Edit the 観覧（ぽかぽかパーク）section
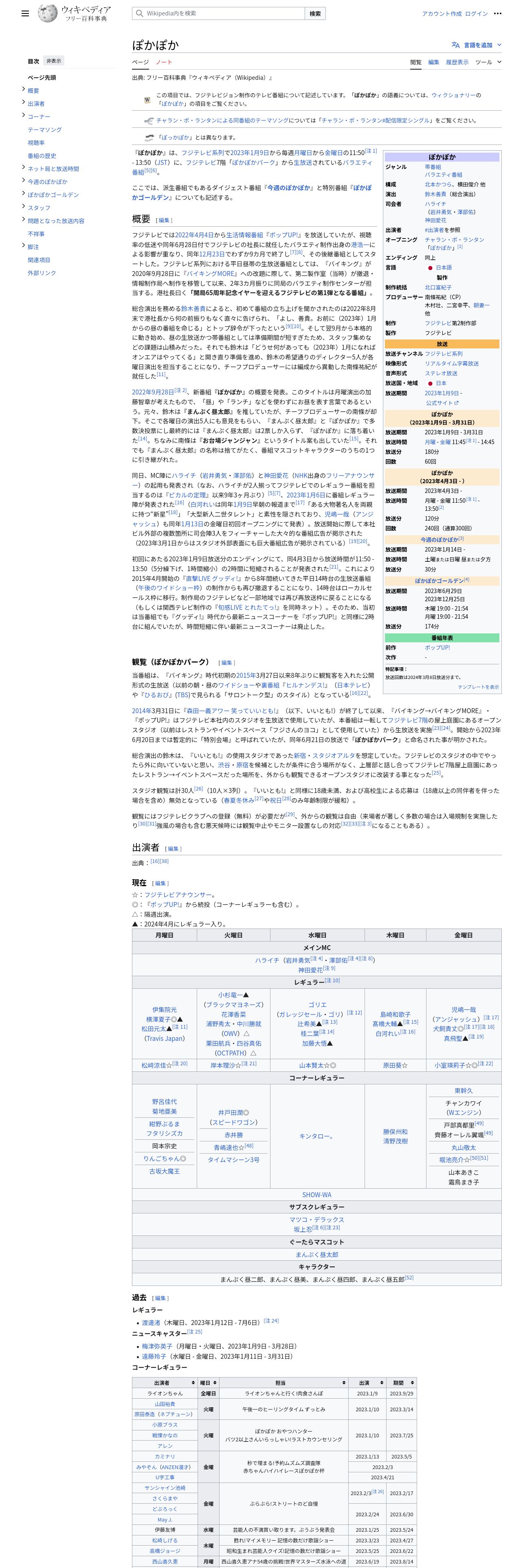 pos(227,663)
